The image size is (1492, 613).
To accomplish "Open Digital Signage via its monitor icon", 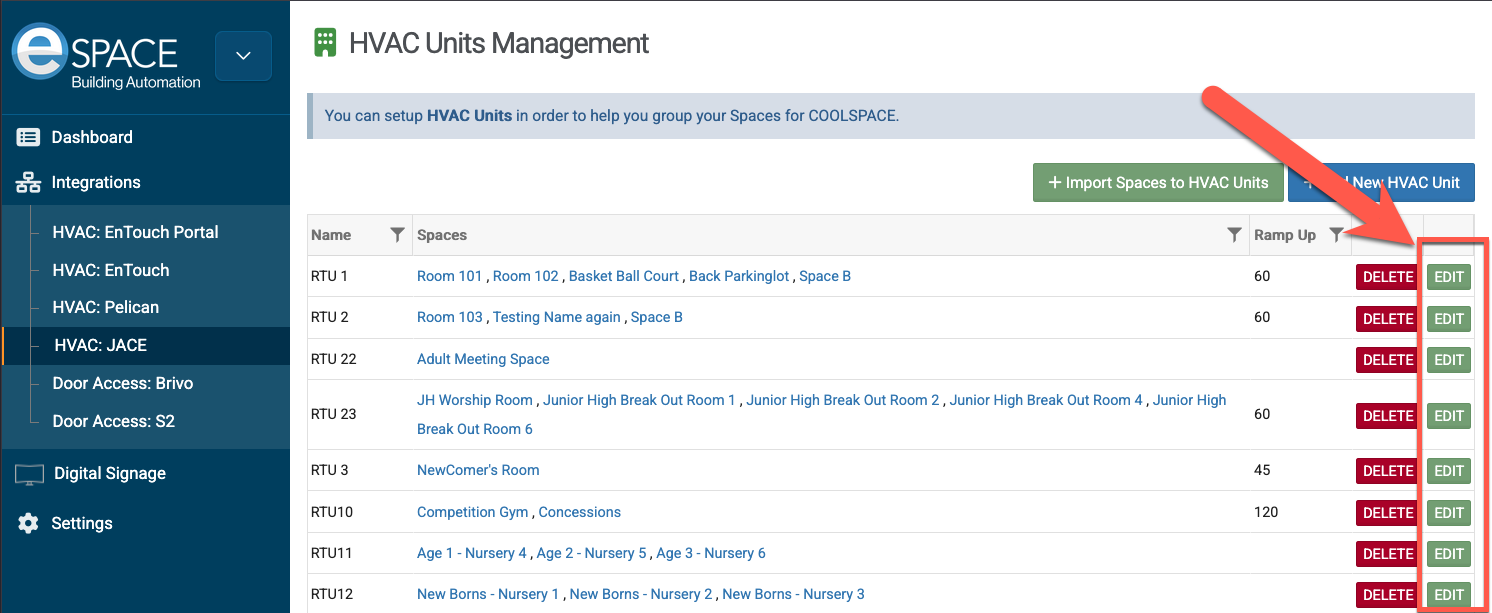I will click(29, 473).
